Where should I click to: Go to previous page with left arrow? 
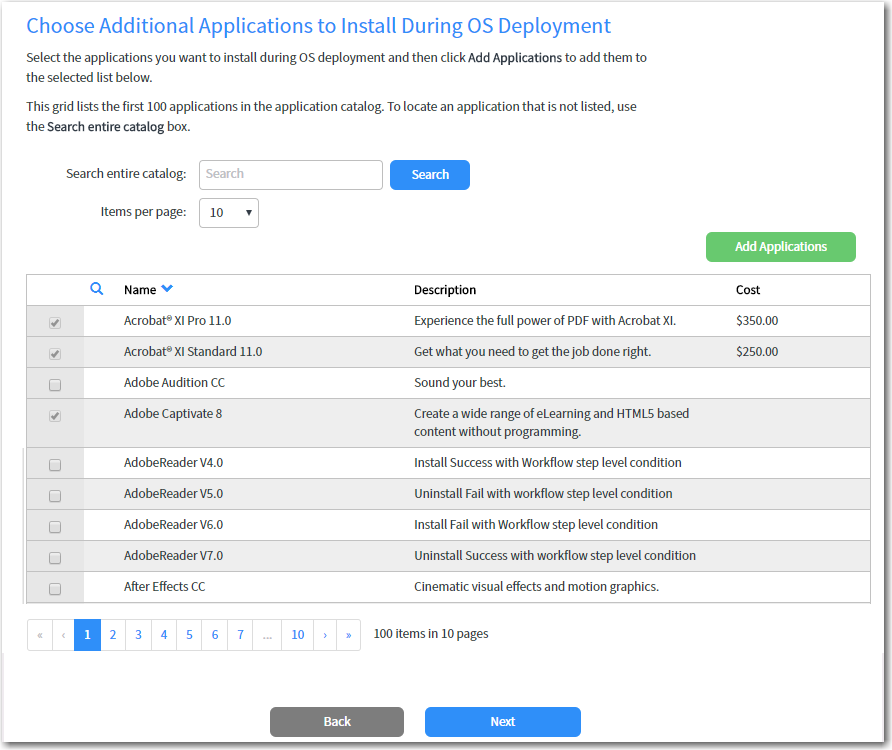64,635
